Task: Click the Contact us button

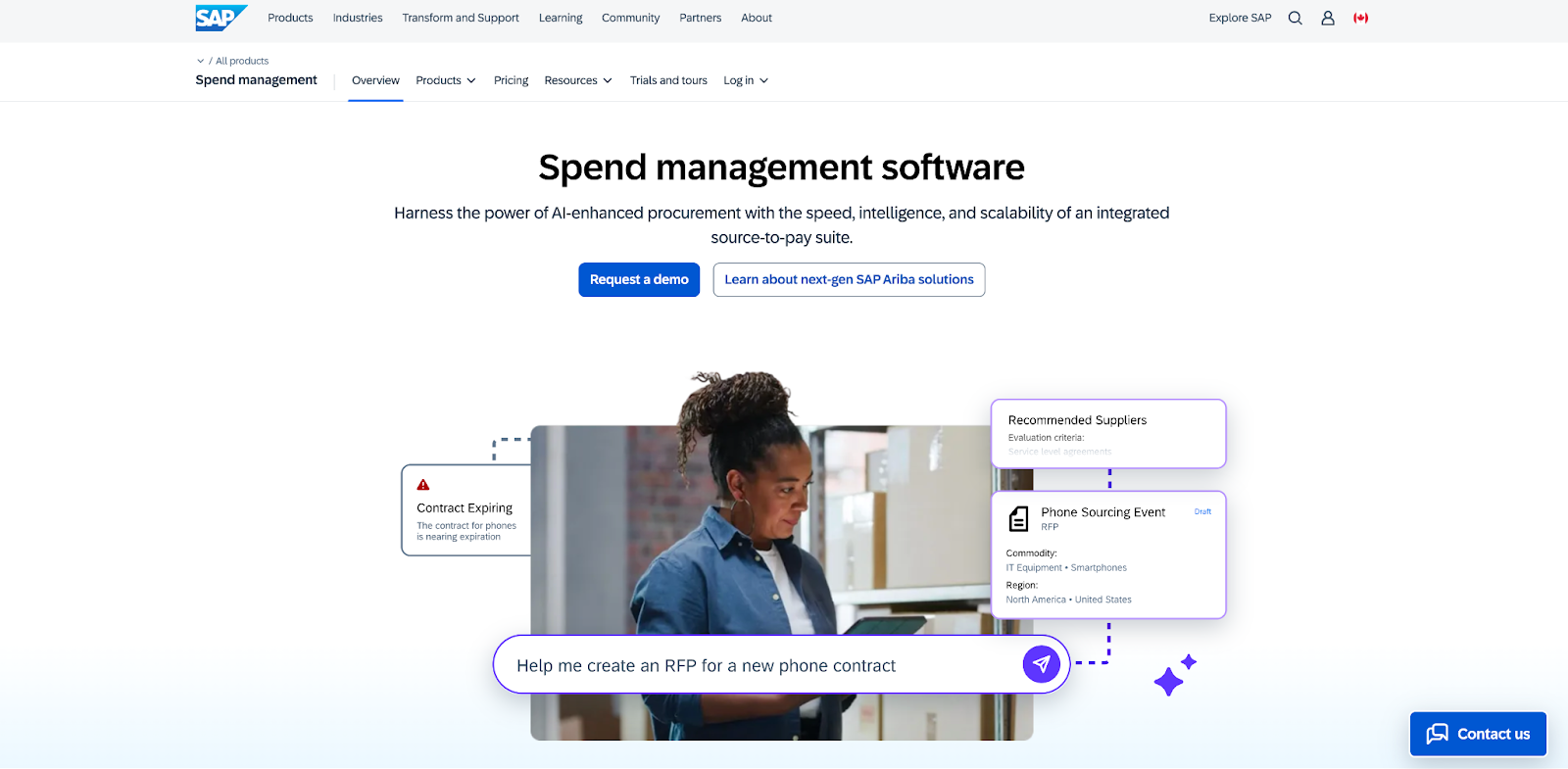Action: click(x=1478, y=734)
